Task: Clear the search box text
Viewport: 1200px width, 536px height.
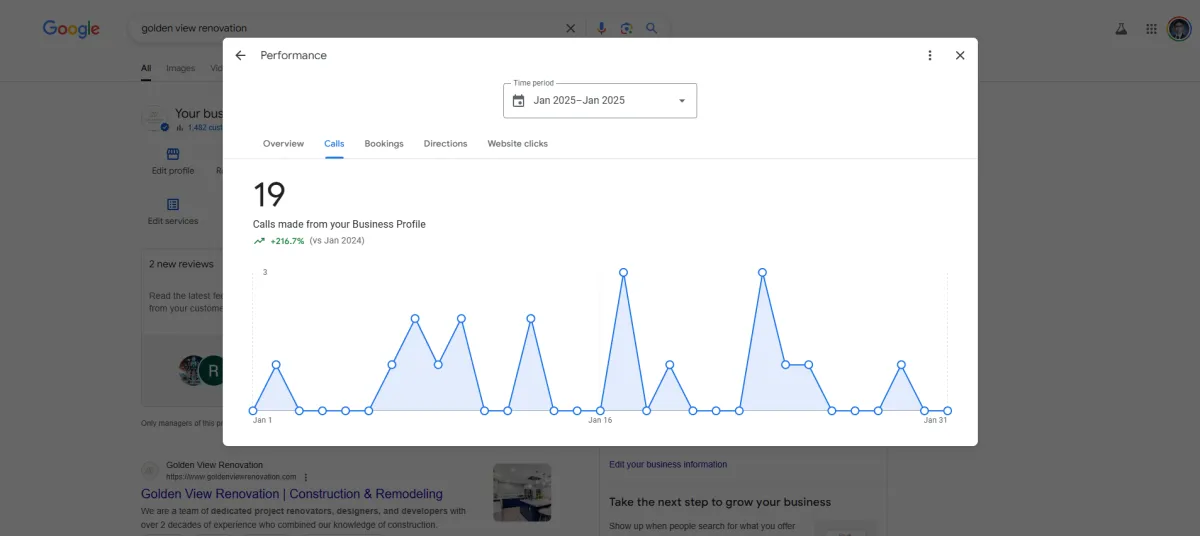Action: pos(571,28)
